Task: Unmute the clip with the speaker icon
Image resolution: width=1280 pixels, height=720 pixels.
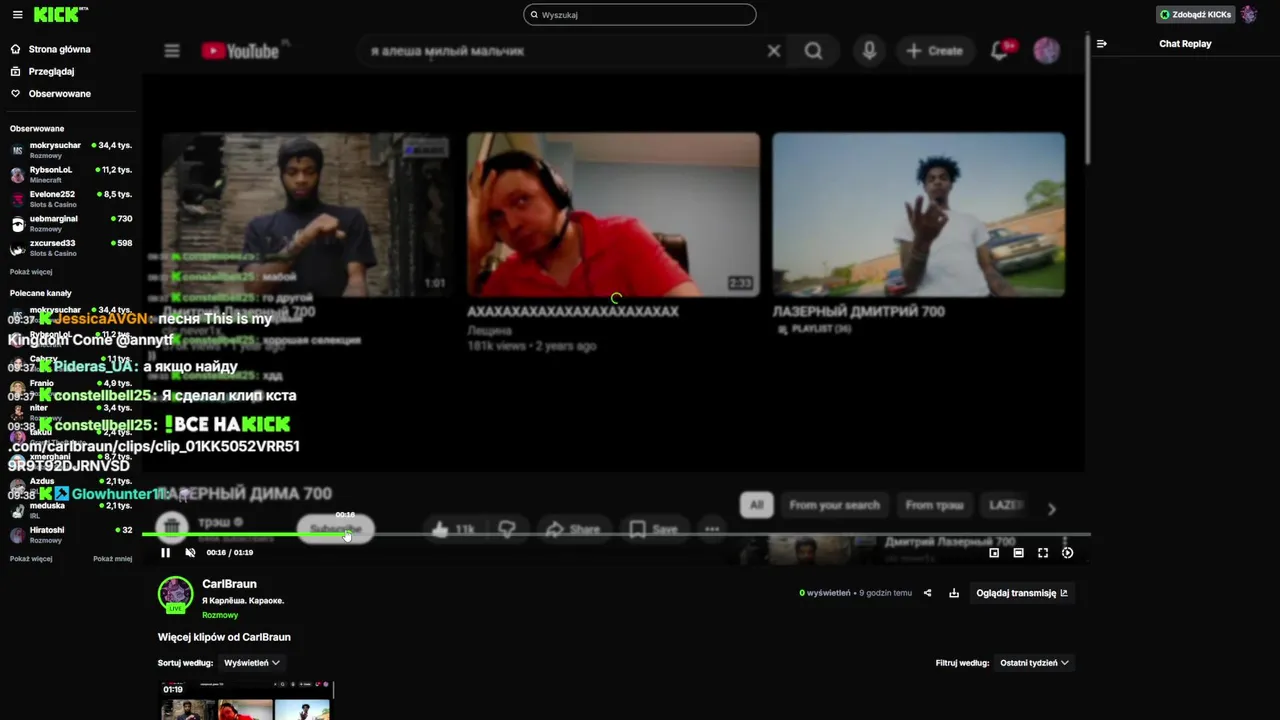Action: click(x=190, y=553)
